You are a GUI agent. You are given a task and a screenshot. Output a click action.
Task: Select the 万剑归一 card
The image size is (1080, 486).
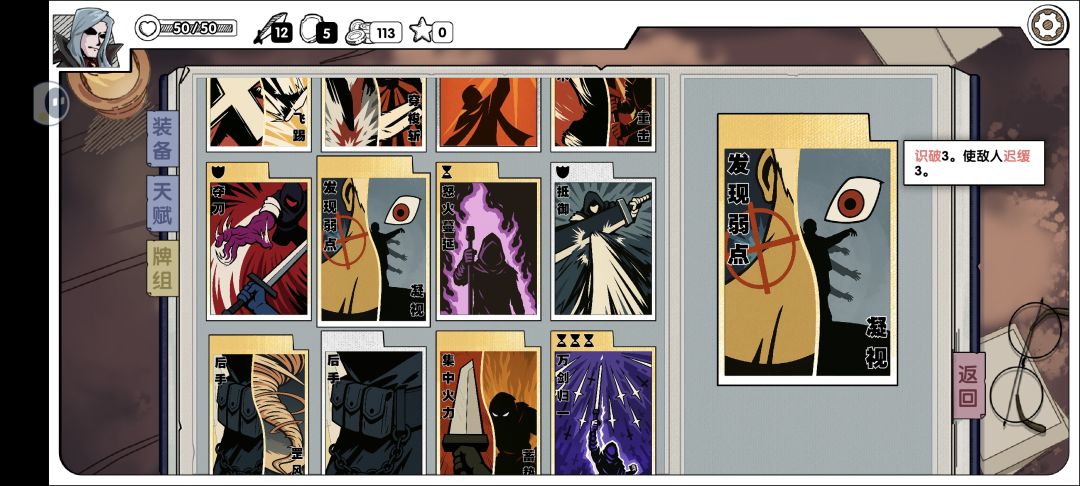[603, 404]
